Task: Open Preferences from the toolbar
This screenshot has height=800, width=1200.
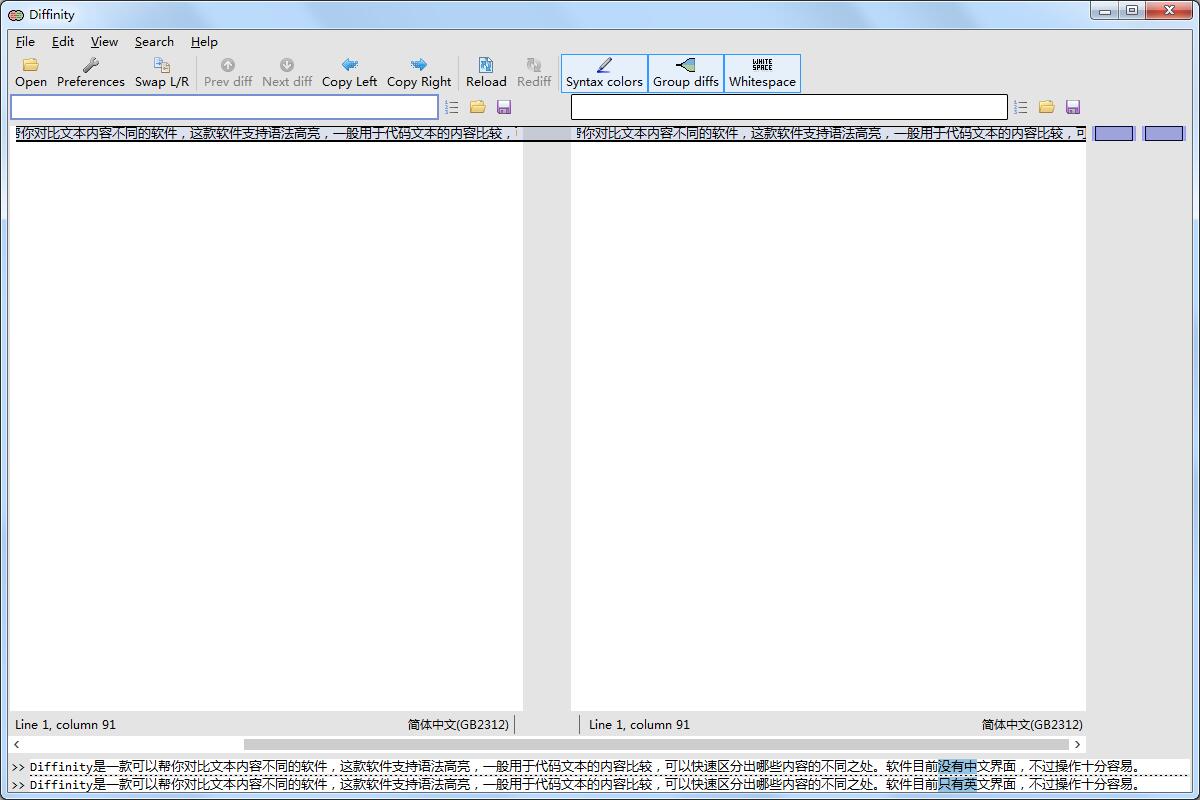Action: pyautogui.click(x=90, y=73)
